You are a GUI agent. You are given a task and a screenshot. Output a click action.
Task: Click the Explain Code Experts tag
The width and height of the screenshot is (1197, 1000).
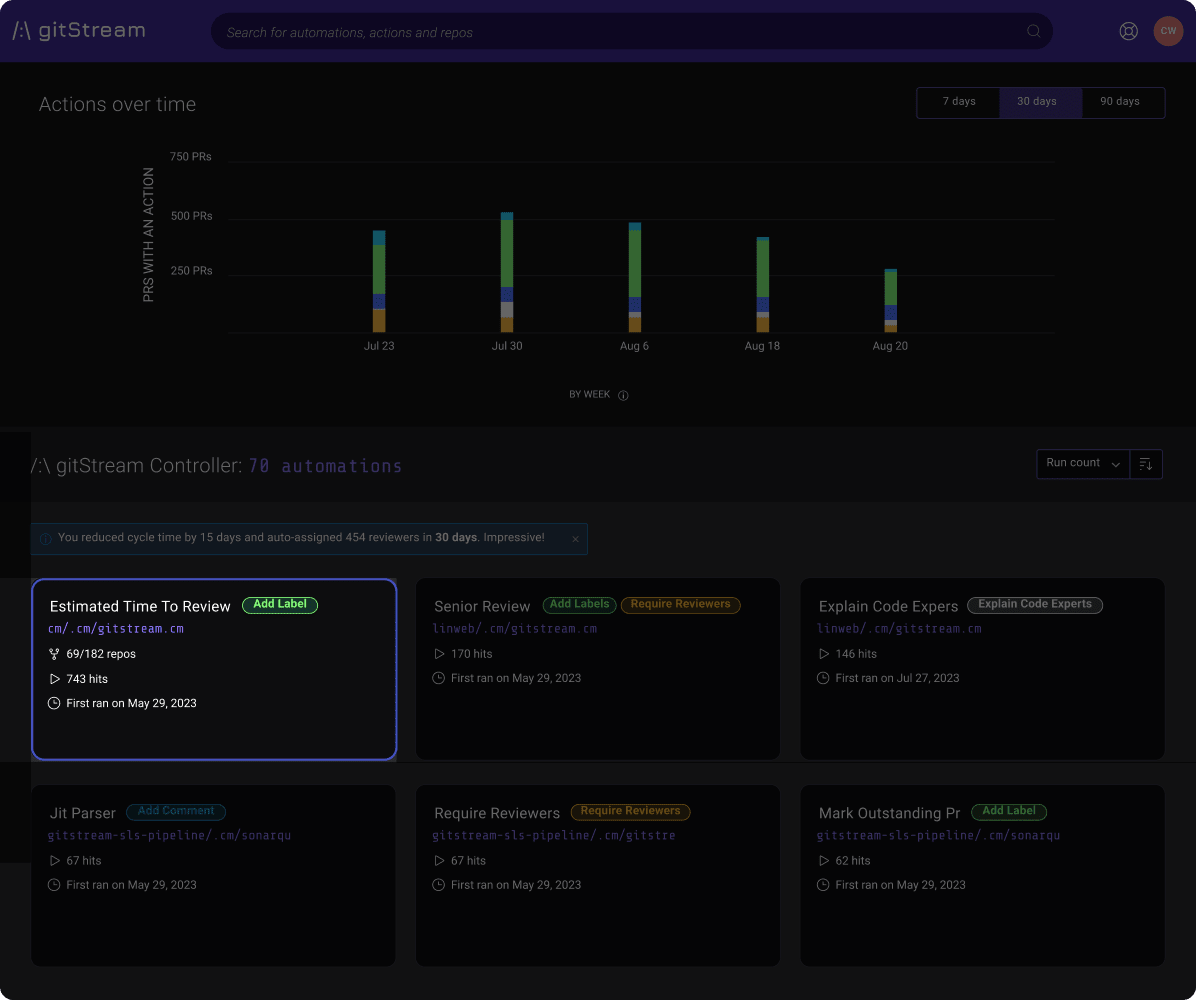[1034, 605]
